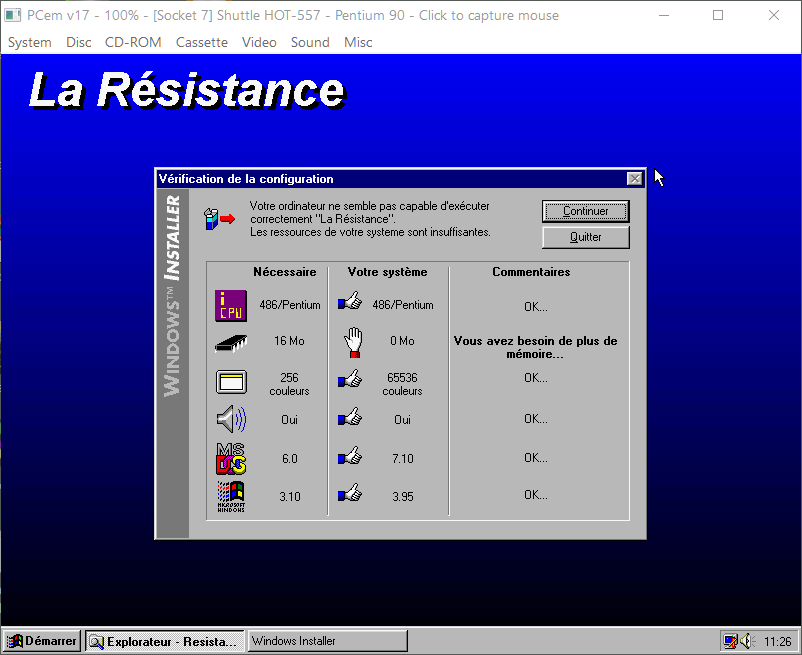Click the volume speaker in system tray
802x655 pixels.
point(746,641)
